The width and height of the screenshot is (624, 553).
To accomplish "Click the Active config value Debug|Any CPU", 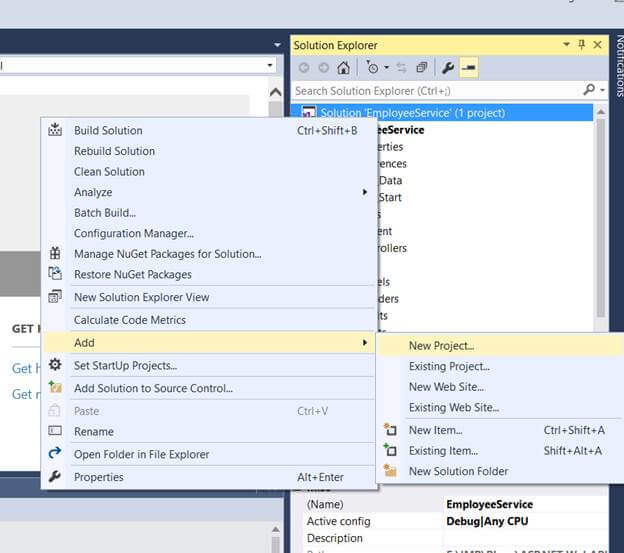I will click(487, 521).
